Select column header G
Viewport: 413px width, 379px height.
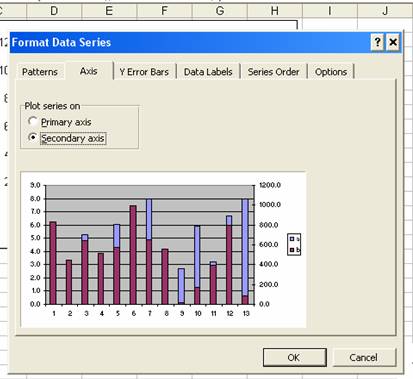tap(220, 11)
